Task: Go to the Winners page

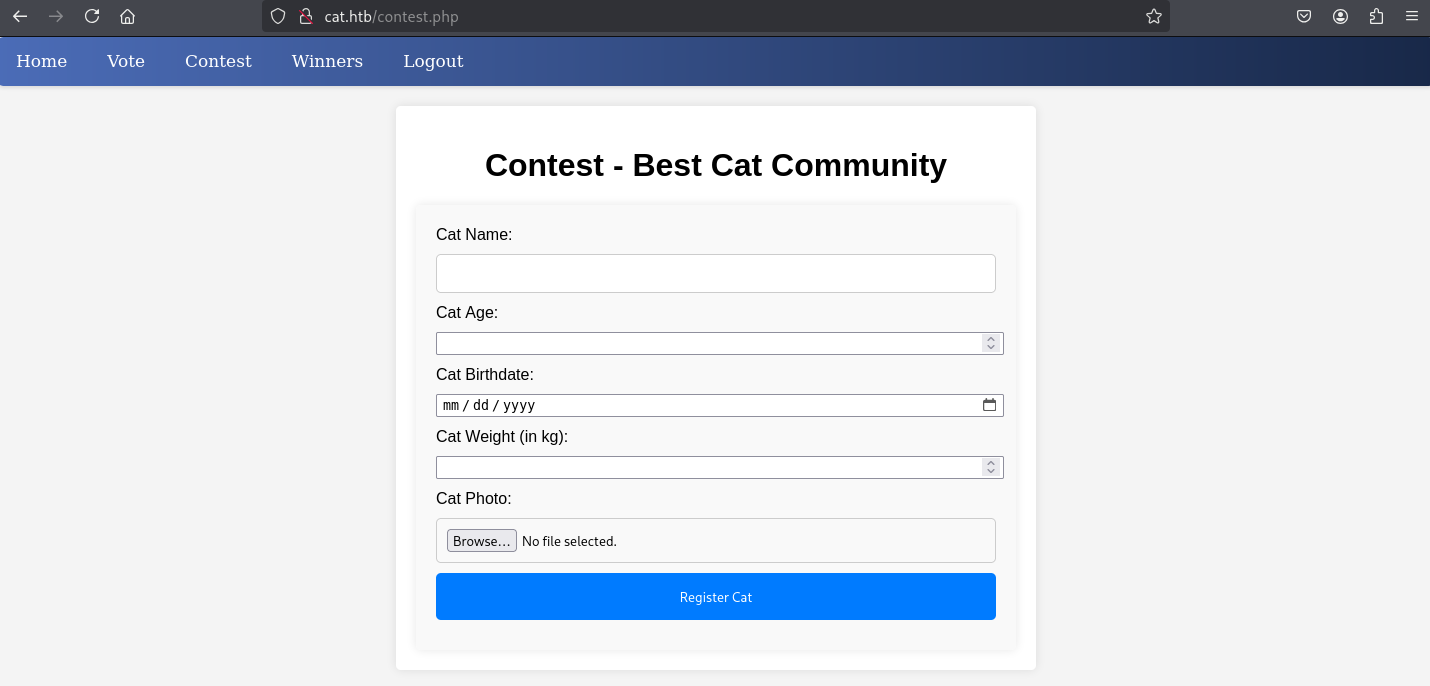Action: tap(327, 61)
